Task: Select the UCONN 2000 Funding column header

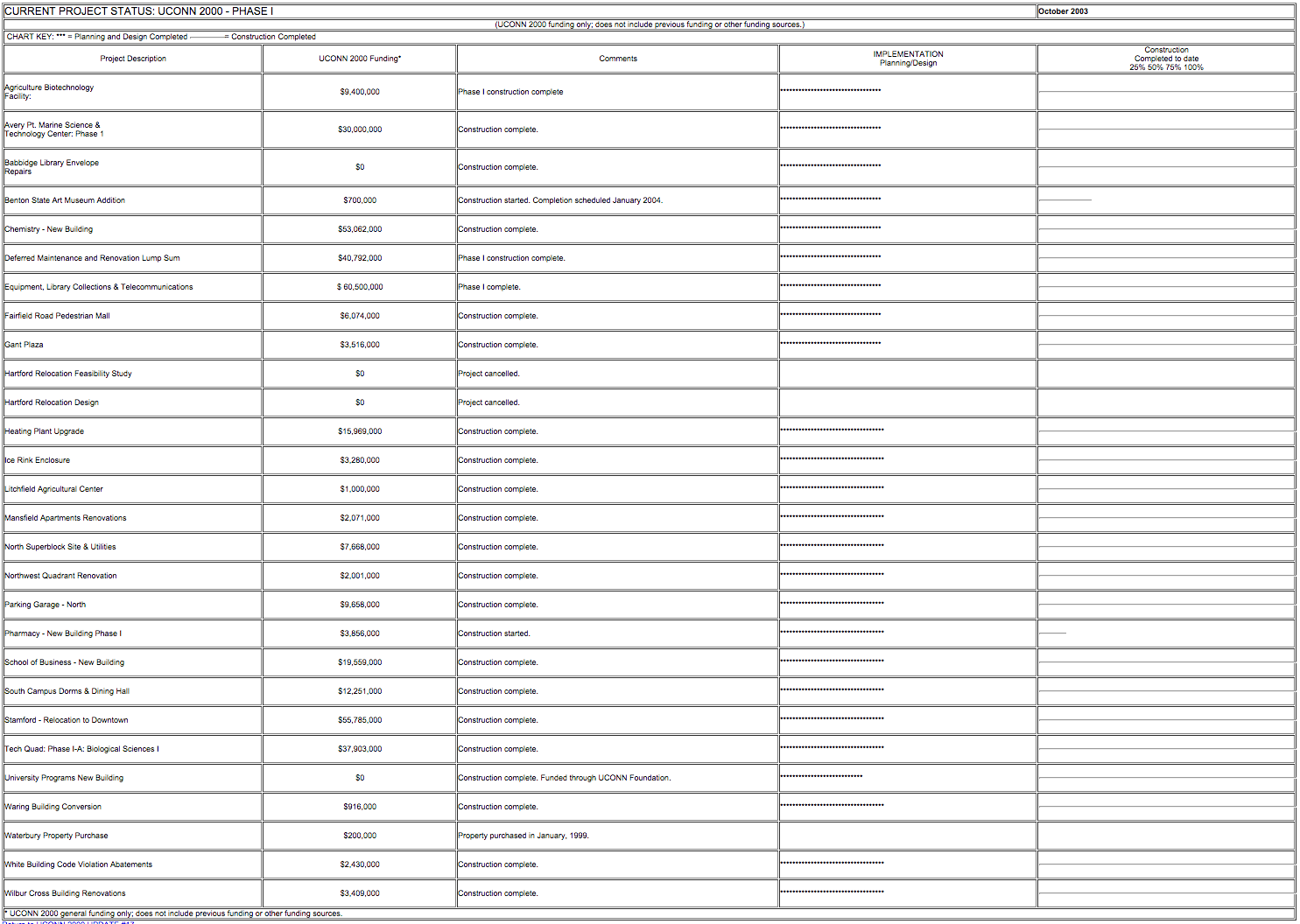Action: (x=360, y=59)
